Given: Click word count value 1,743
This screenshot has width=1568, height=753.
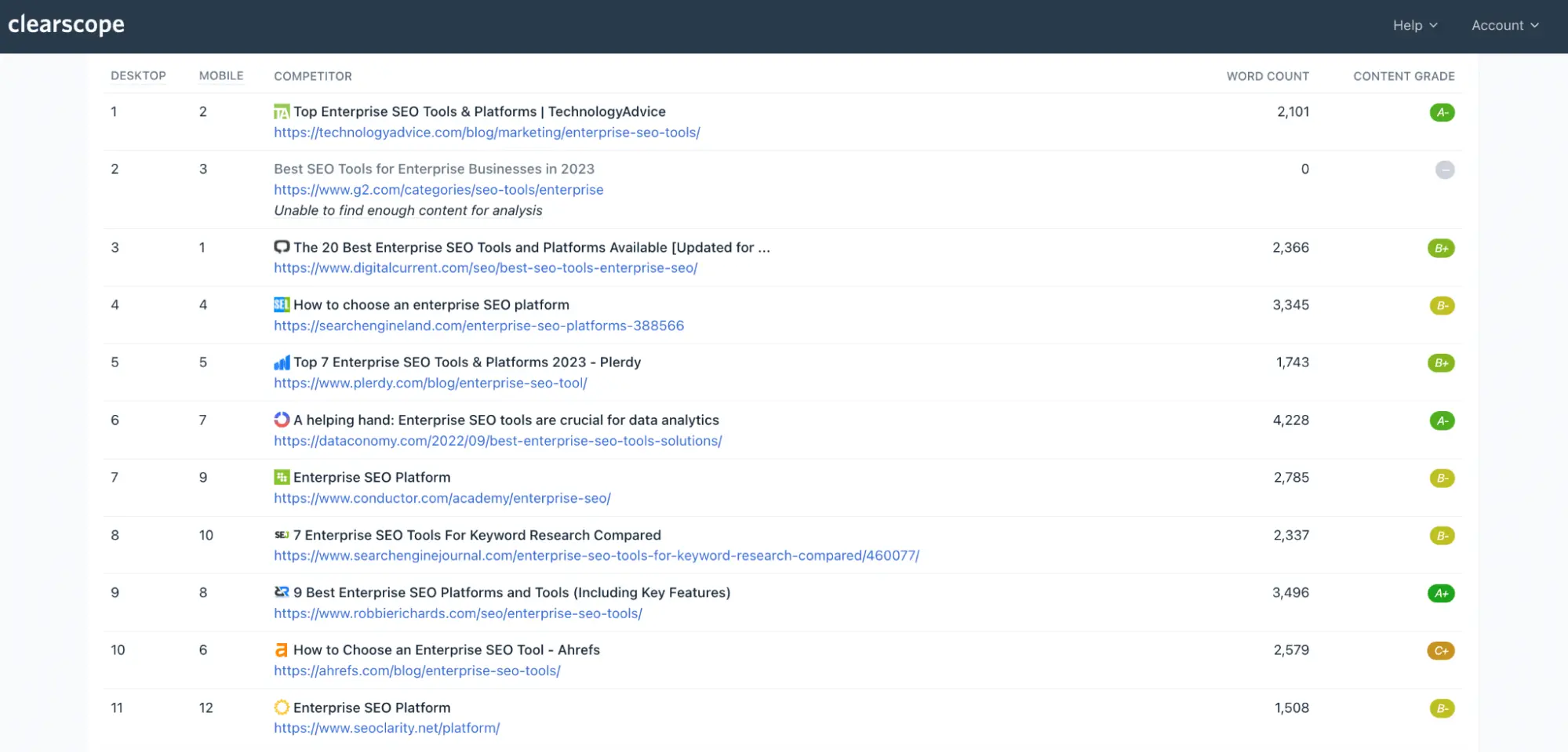Looking at the screenshot, I should pos(1293,362).
